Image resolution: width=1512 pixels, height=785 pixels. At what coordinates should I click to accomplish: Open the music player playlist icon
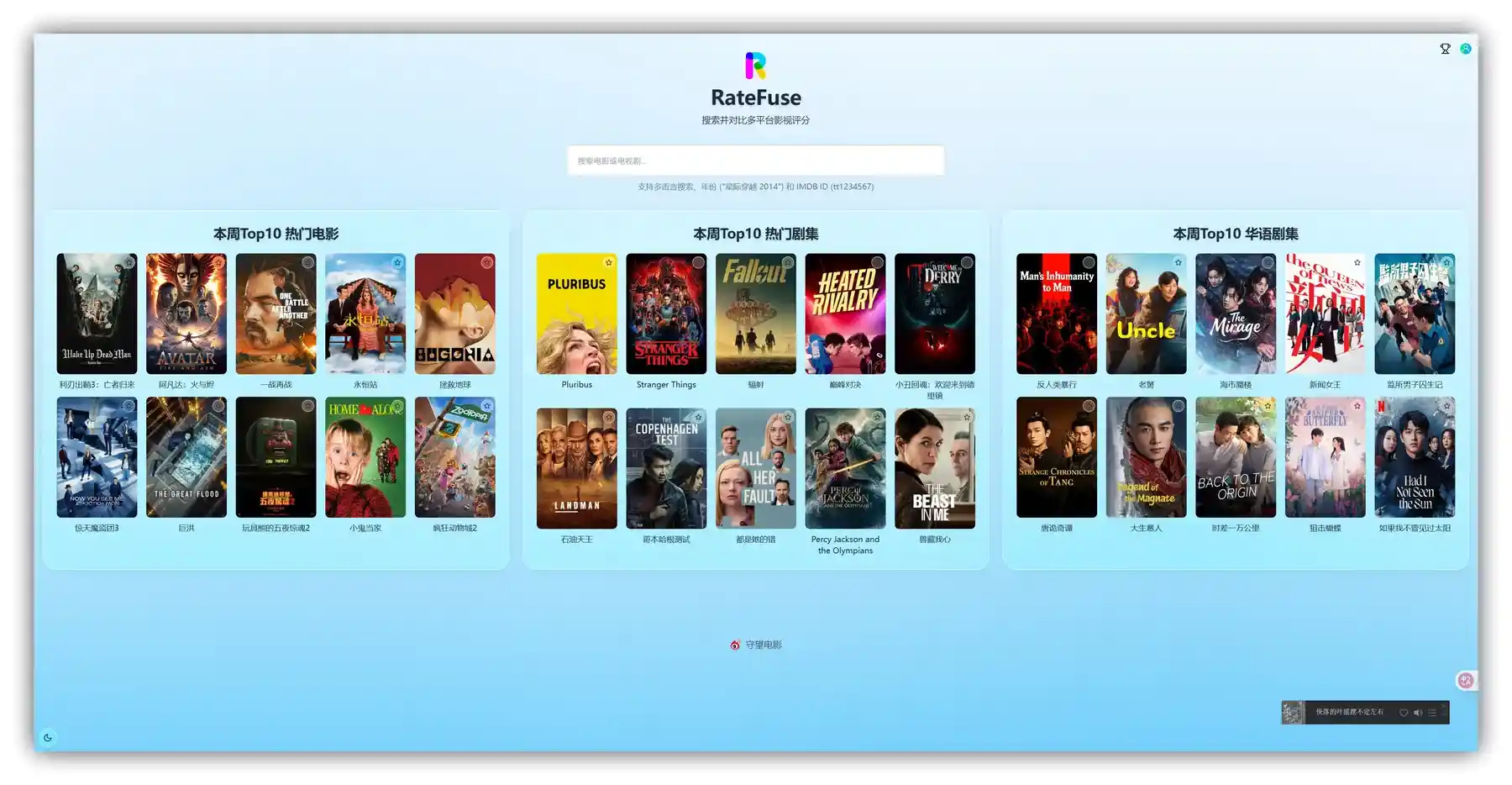tap(1432, 713)
